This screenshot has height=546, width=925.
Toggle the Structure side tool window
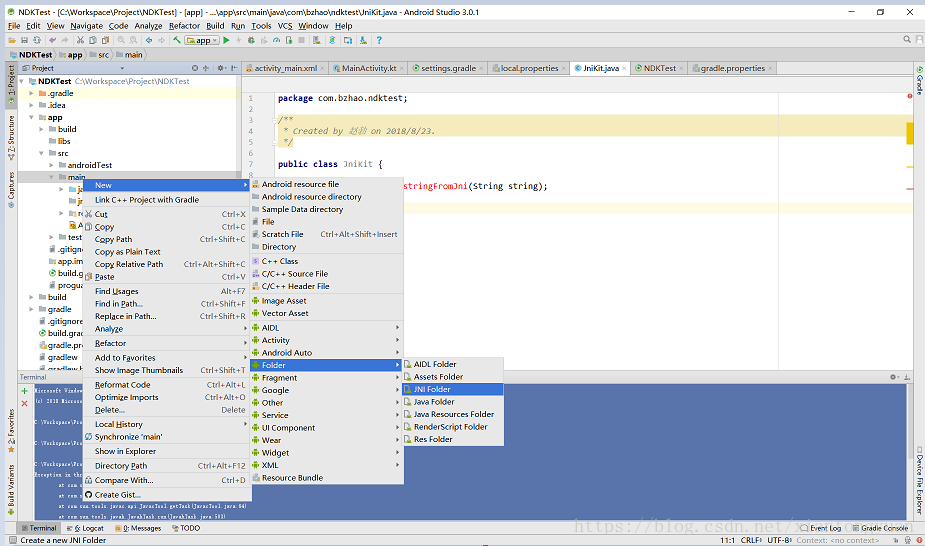click(x=11, y=138)
